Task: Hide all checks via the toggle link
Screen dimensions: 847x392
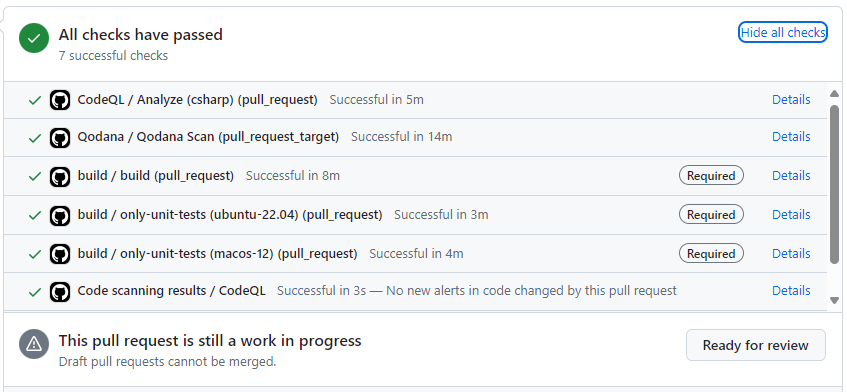Action: coord(783,32)
